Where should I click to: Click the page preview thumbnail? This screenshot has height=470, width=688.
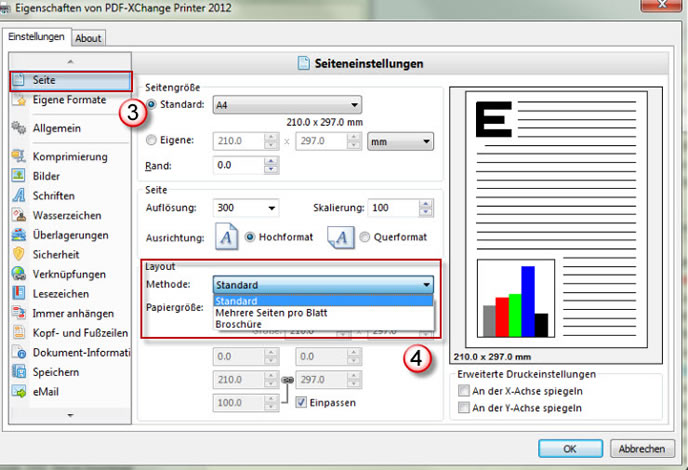point(556,219)
